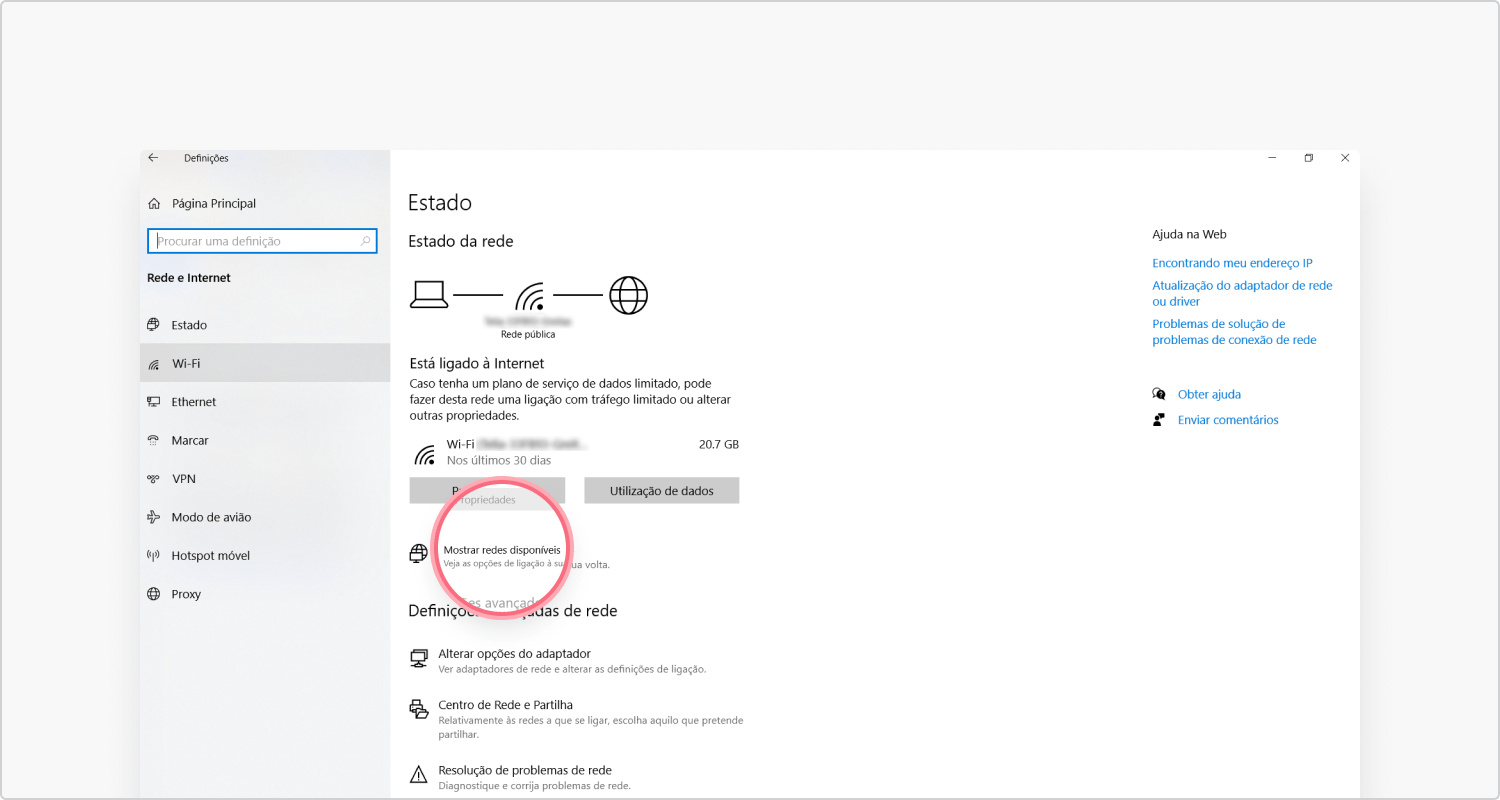Minimize the Definições window
1500x800 pixels.
pos(1272,158)
